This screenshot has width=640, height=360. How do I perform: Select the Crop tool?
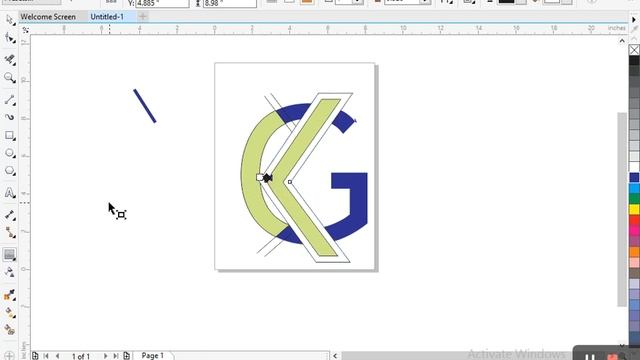[9, 59]
